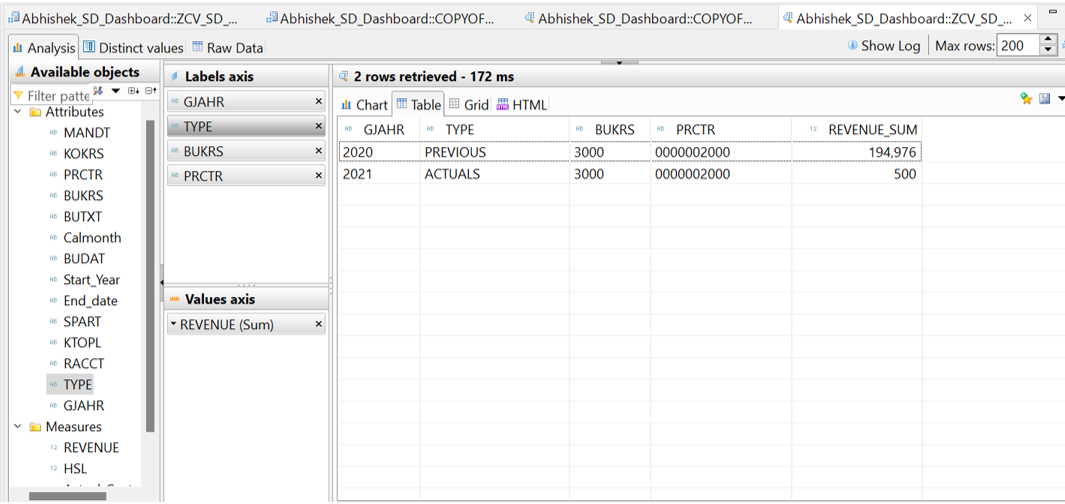Click the Show Log button
This screenshot has height=504, width=1065.
click(883, 45)
